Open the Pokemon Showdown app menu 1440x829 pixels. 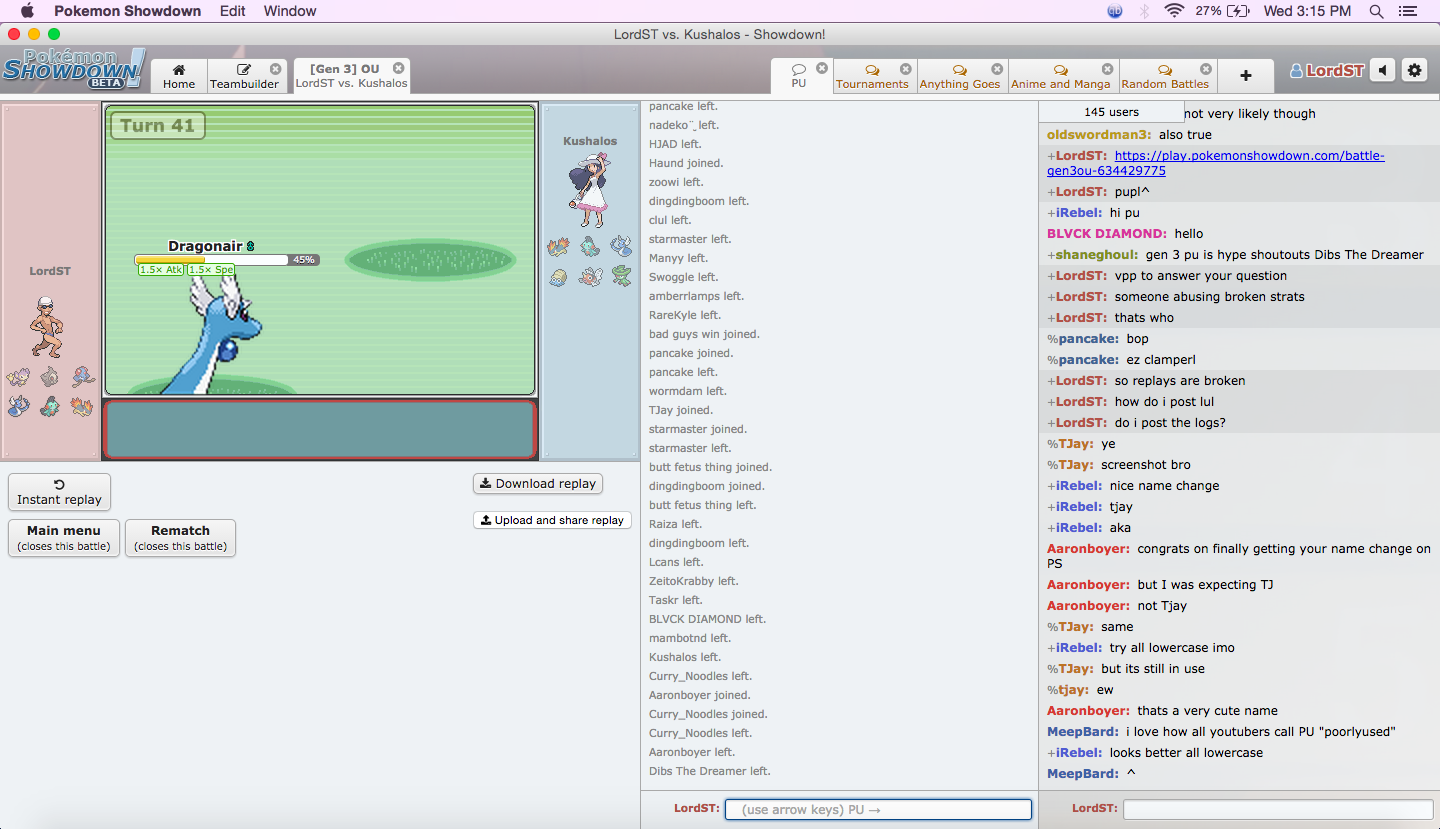(127, 11)
